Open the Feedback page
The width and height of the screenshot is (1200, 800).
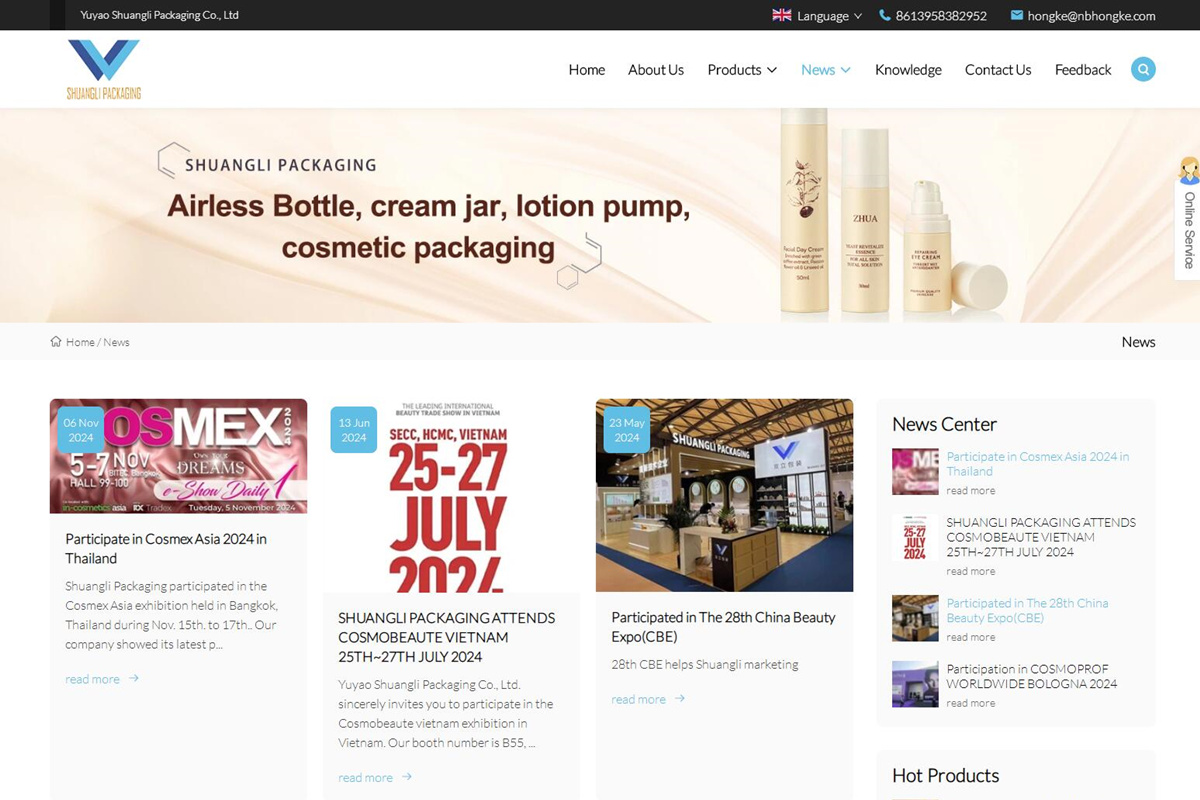coord(1083,70)
